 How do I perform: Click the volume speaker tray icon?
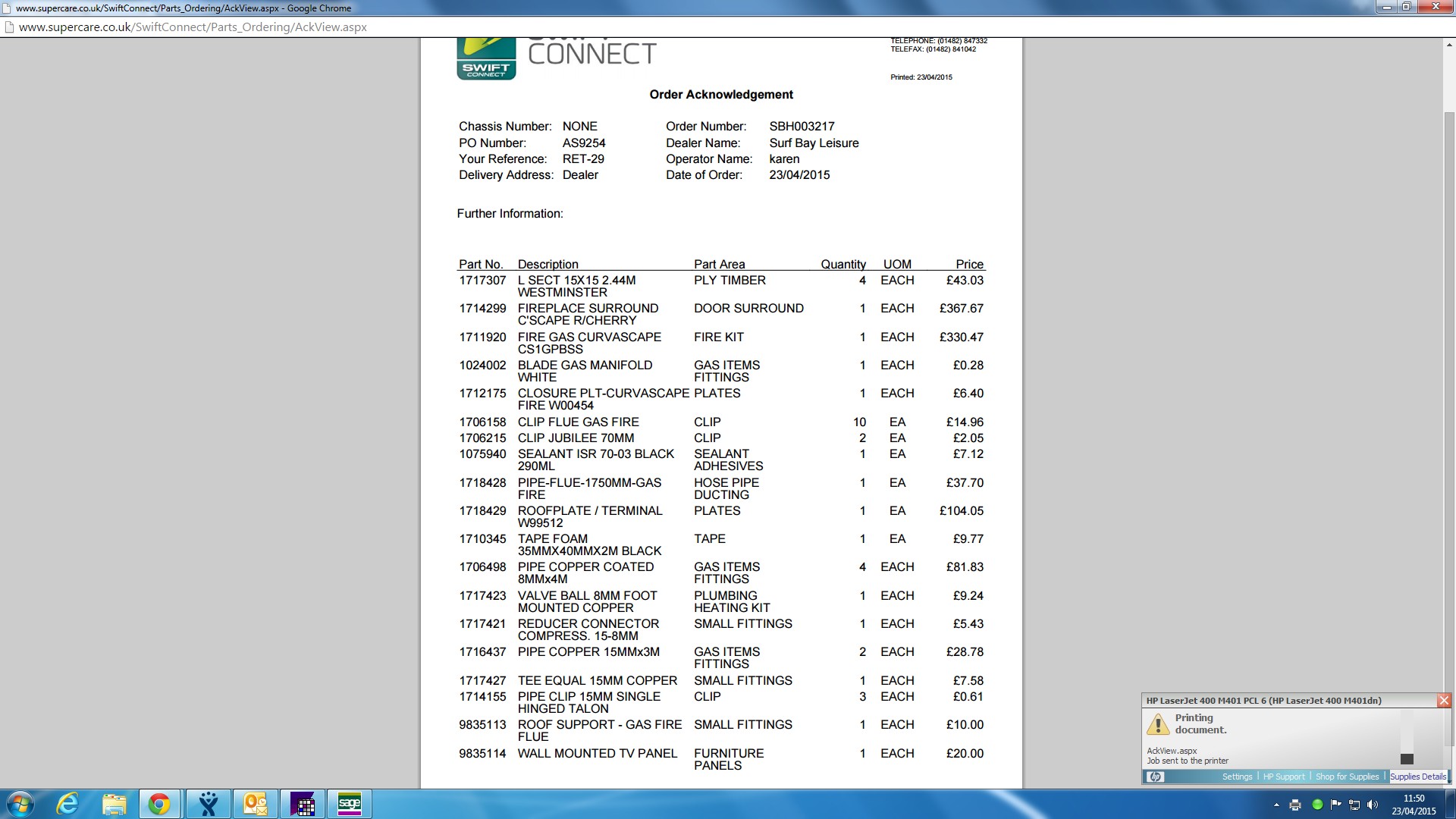point(1373,805)
